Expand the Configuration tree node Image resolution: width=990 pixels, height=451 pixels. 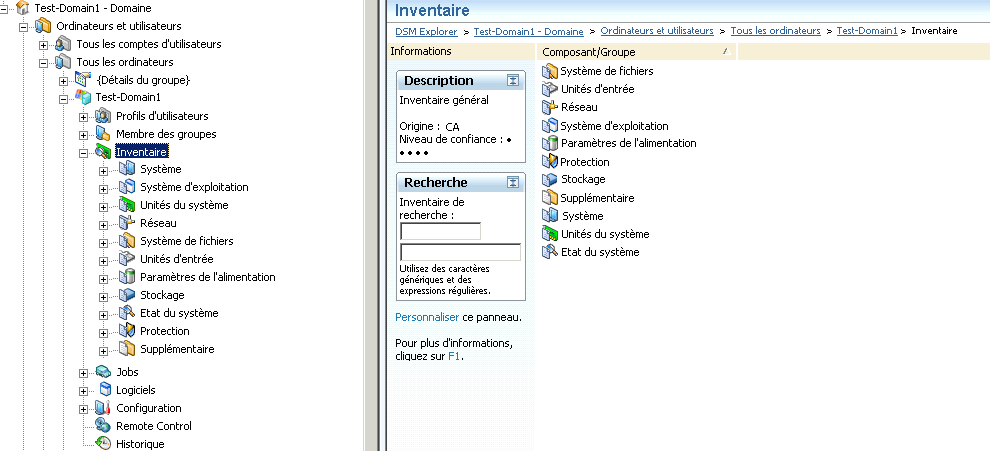[x=83, y=409]
